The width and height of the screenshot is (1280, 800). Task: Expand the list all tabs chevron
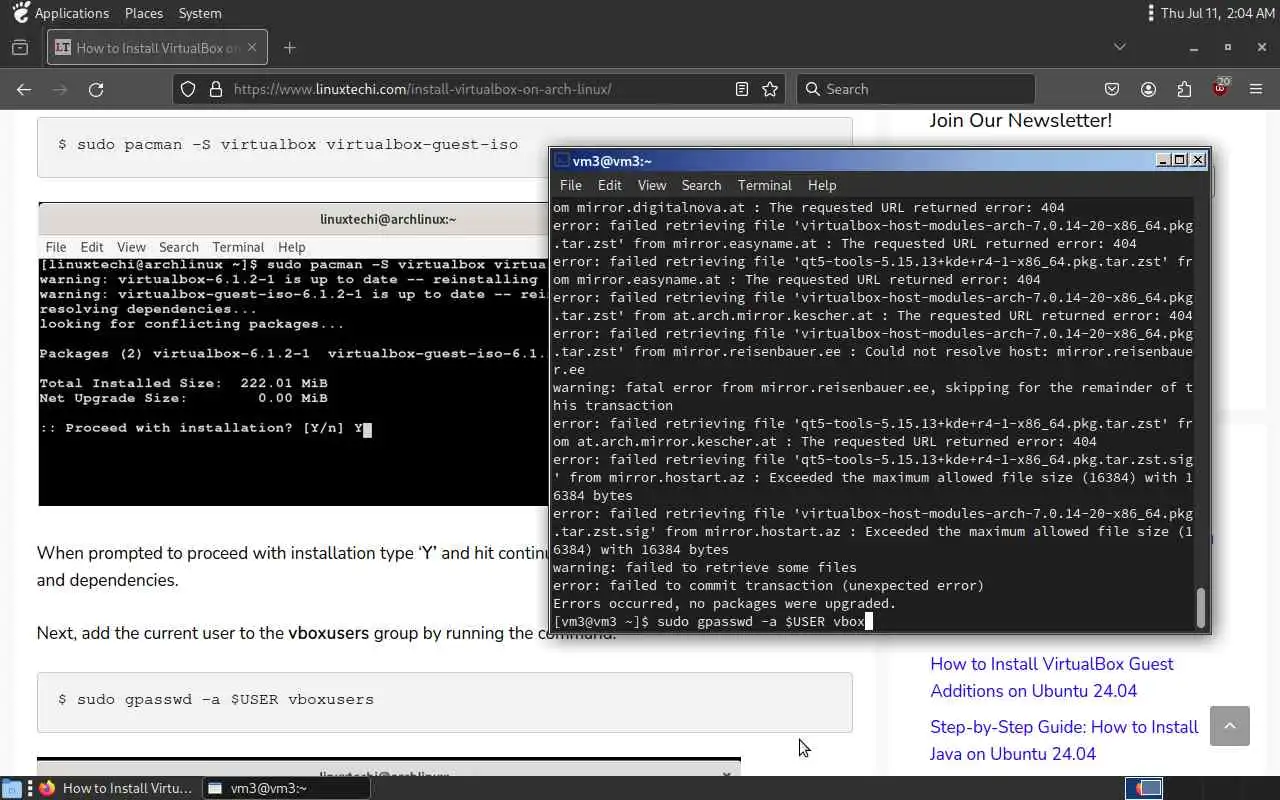(1120, 47)
